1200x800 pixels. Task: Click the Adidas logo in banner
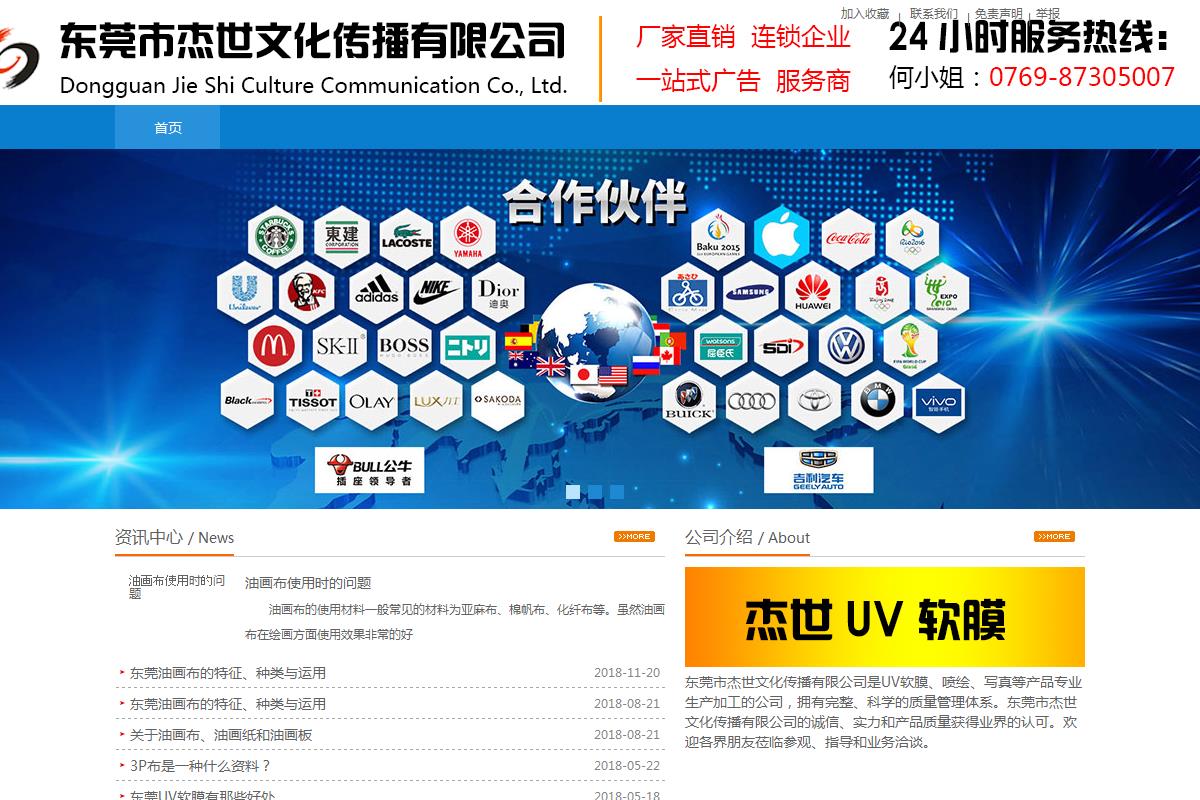tap(377, 291)
